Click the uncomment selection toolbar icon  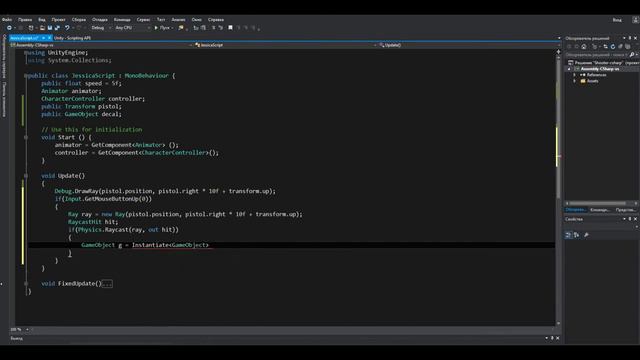(x=221, y=28)
